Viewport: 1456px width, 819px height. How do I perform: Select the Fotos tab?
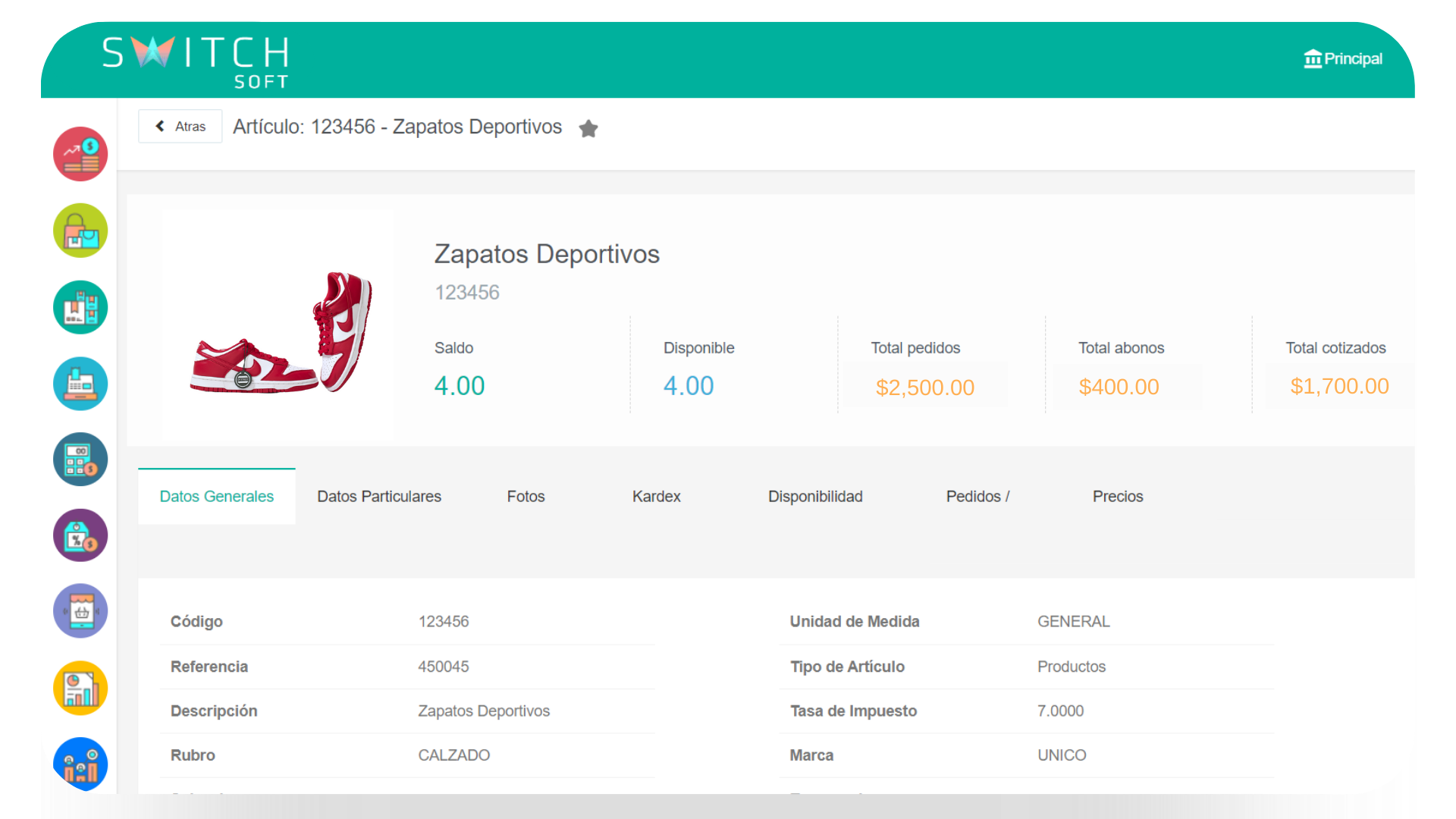[x=526, y=497]
